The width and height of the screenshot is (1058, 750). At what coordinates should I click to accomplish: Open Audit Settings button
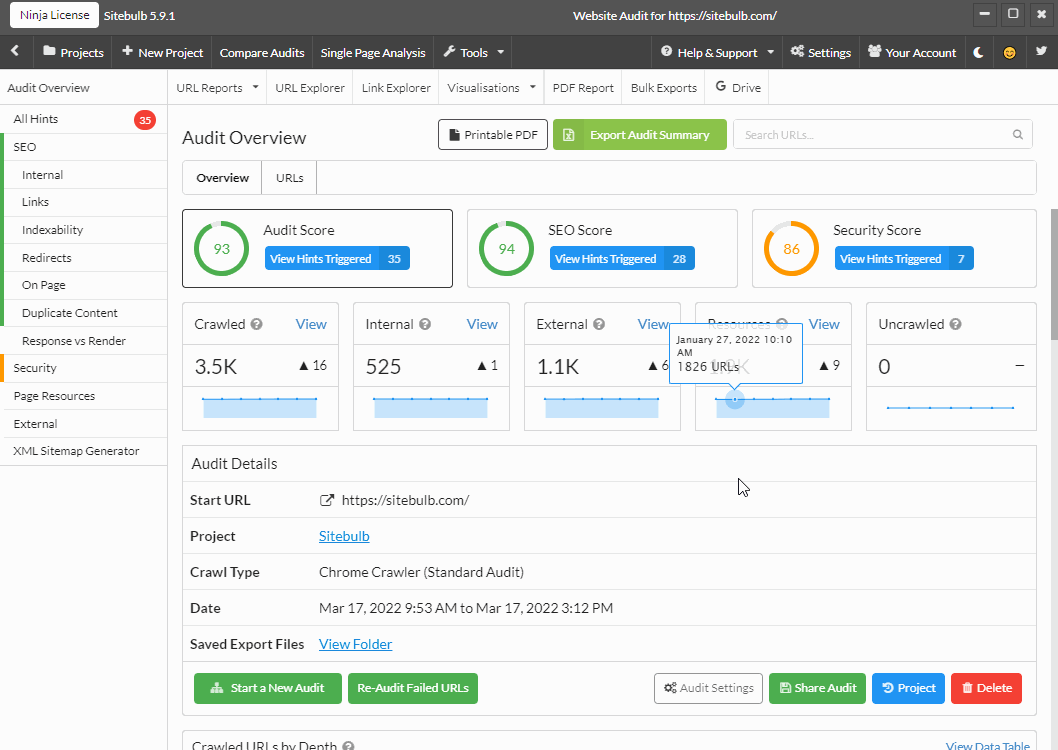708,688
